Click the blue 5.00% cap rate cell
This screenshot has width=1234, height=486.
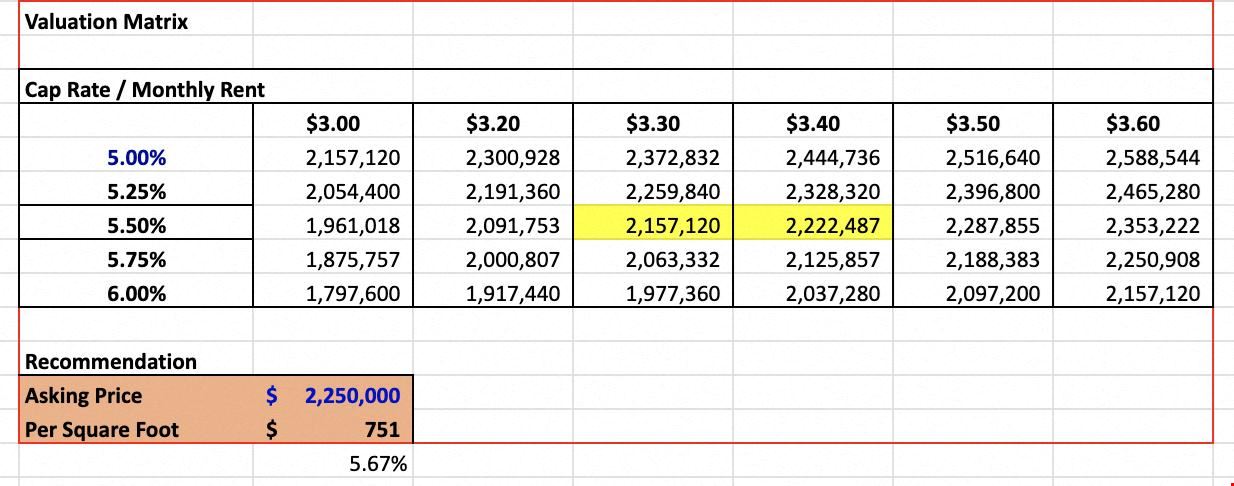coord(136,158)
